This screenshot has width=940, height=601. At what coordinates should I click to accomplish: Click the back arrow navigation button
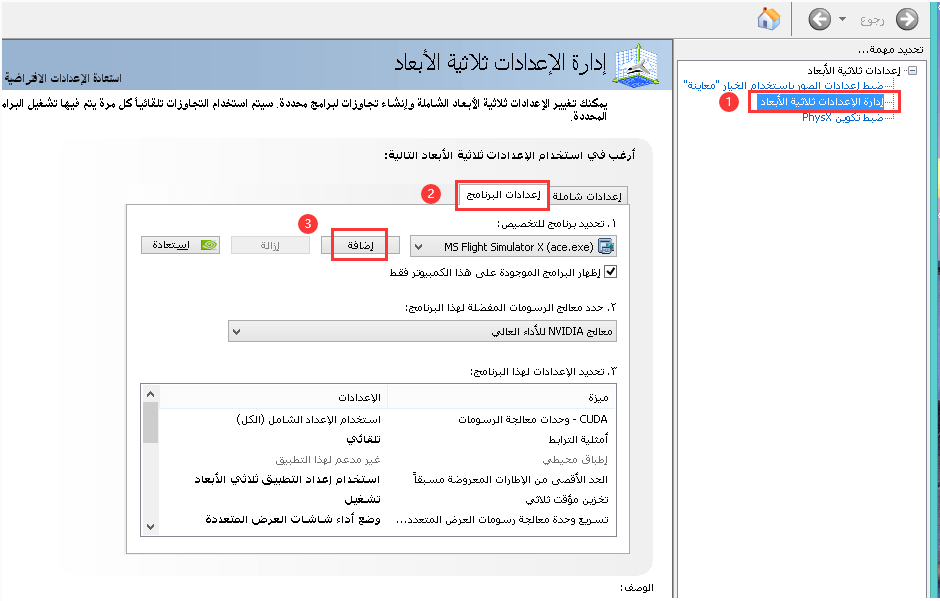pyautogui.click(x=907, y=19)
